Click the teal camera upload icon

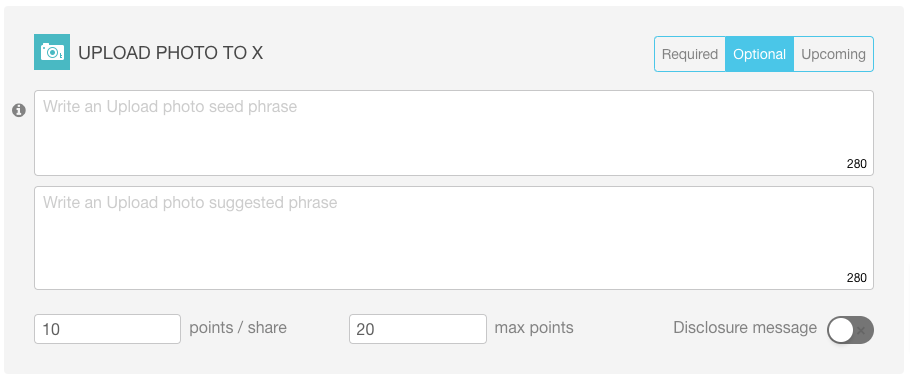tap(52, 52)
